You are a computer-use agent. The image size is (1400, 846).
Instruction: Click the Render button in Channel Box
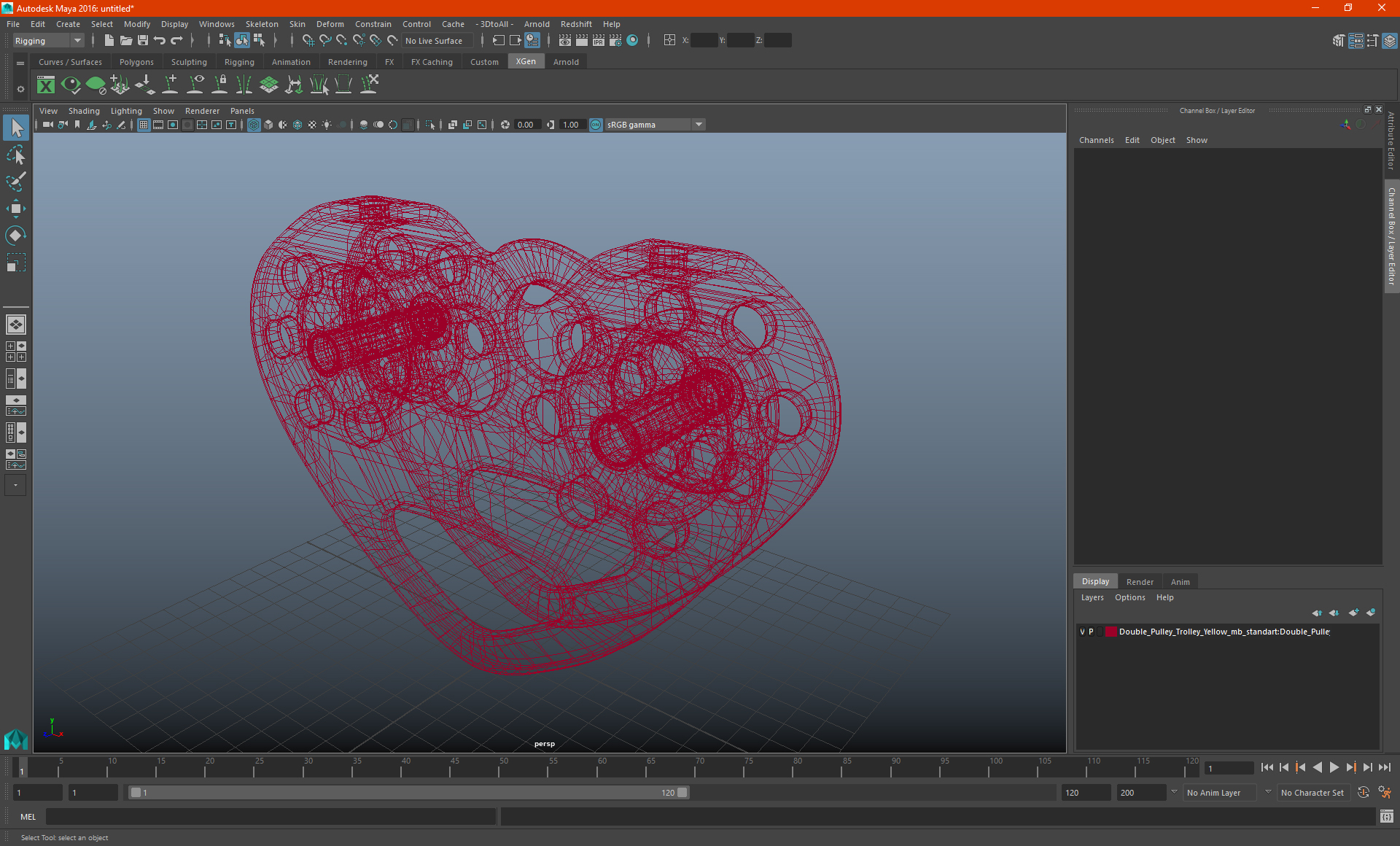click(x=1140, y=581)
